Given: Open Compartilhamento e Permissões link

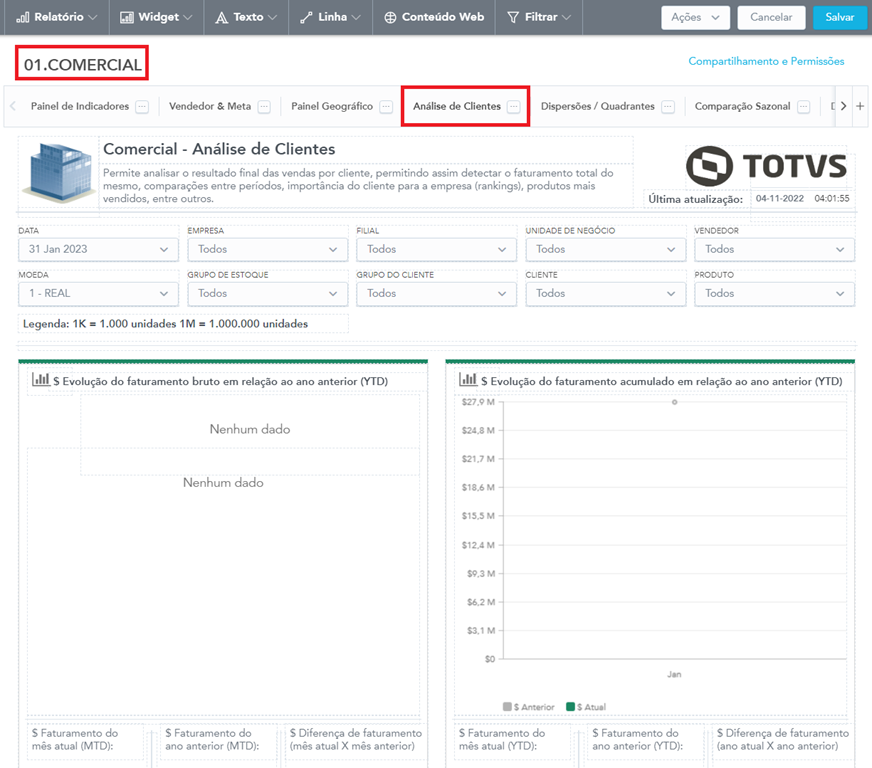Looking at the screenshot, I should pyautogui.click(x=766, y=61).
